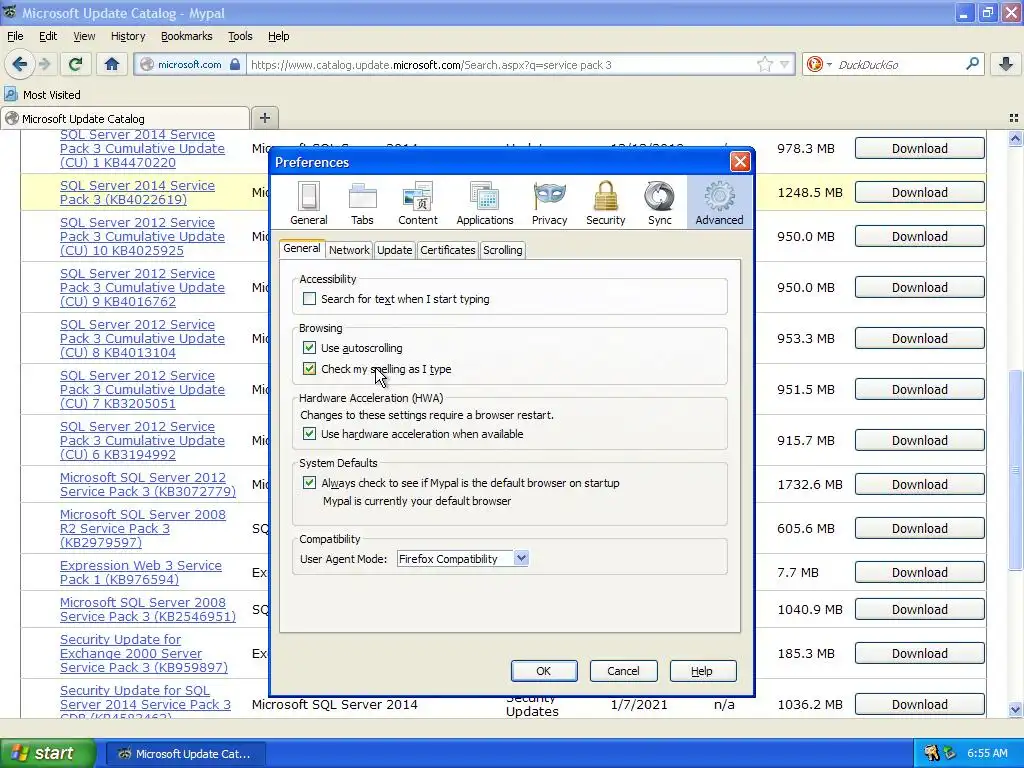Viewport: 1024px width, 768px height.
Task: Open the Edit menu
Action: point(48,36)
